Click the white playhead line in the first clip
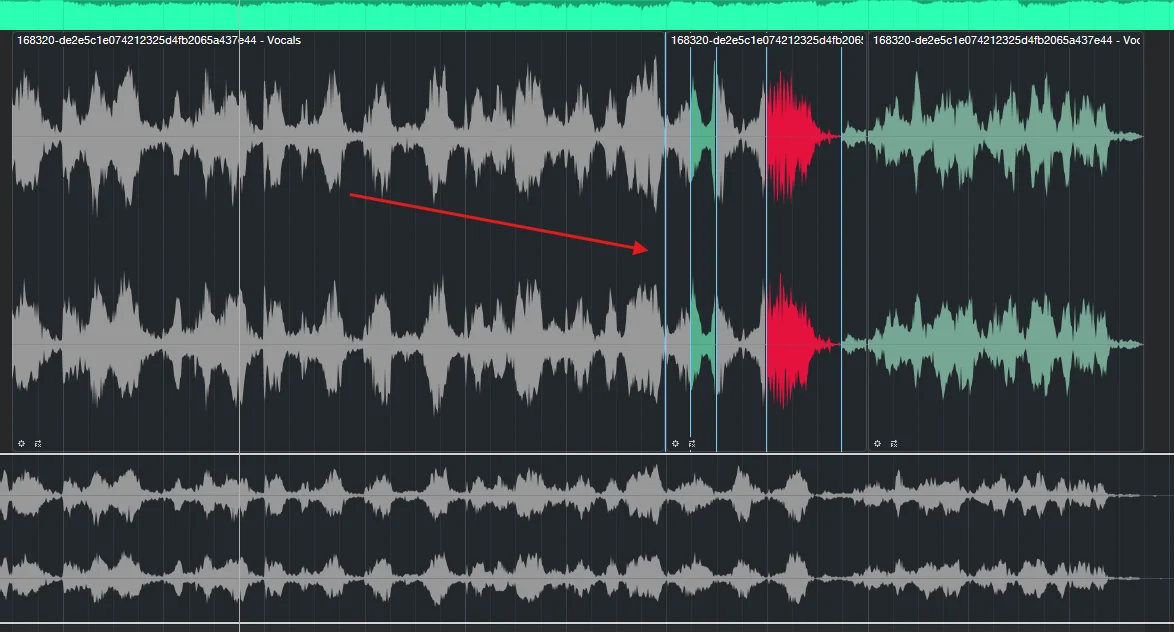 (x=240, y=240)
